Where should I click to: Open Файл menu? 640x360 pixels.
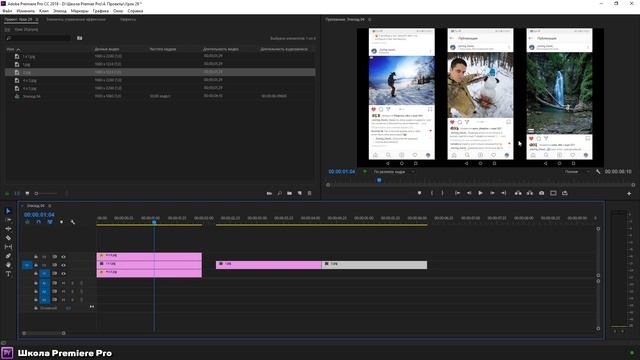pos(7,11)
